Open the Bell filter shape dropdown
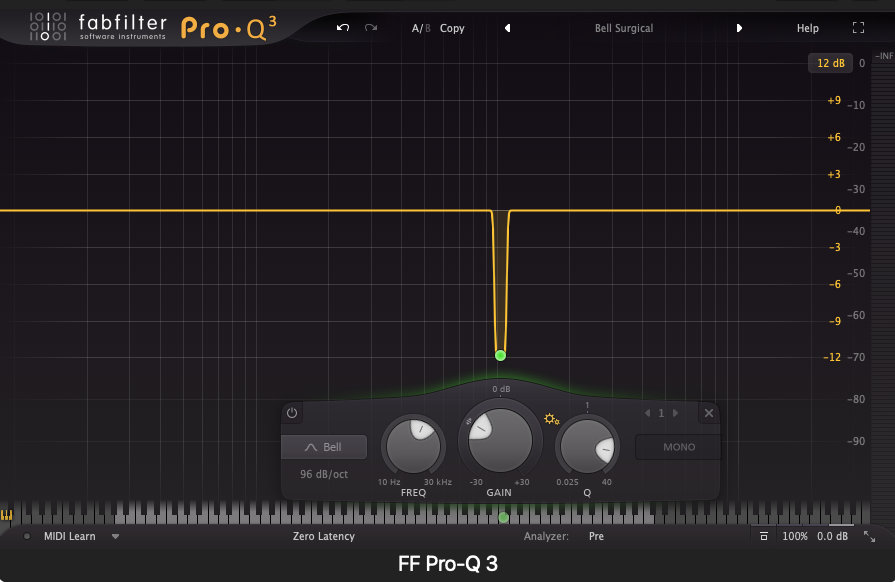The height and width of the screenshot is (582, 895). coord(324,447)
